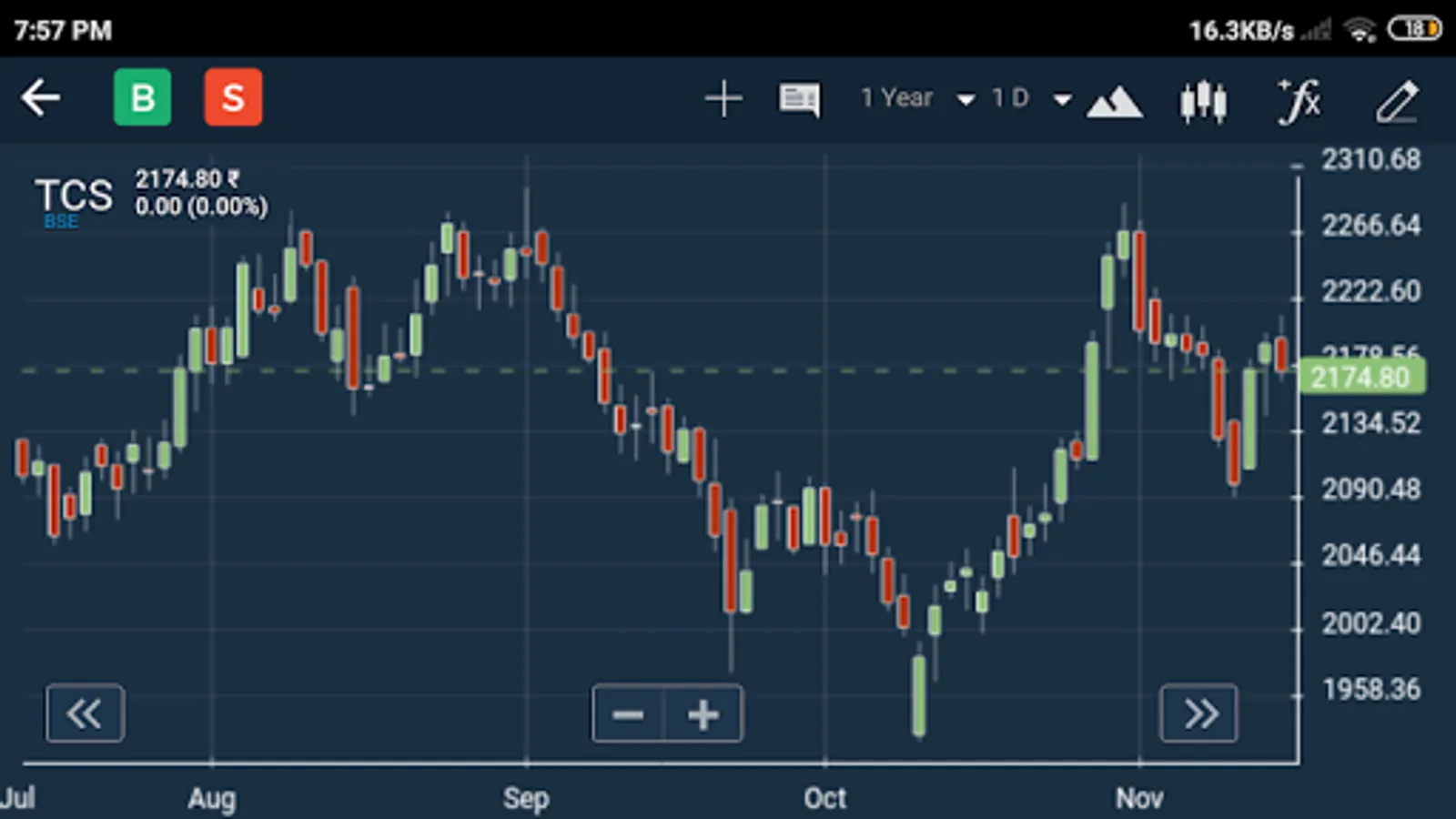This screenshot has width=1456, height=819.
Task: Open the pencil drawing tool
Action: 1397,100
